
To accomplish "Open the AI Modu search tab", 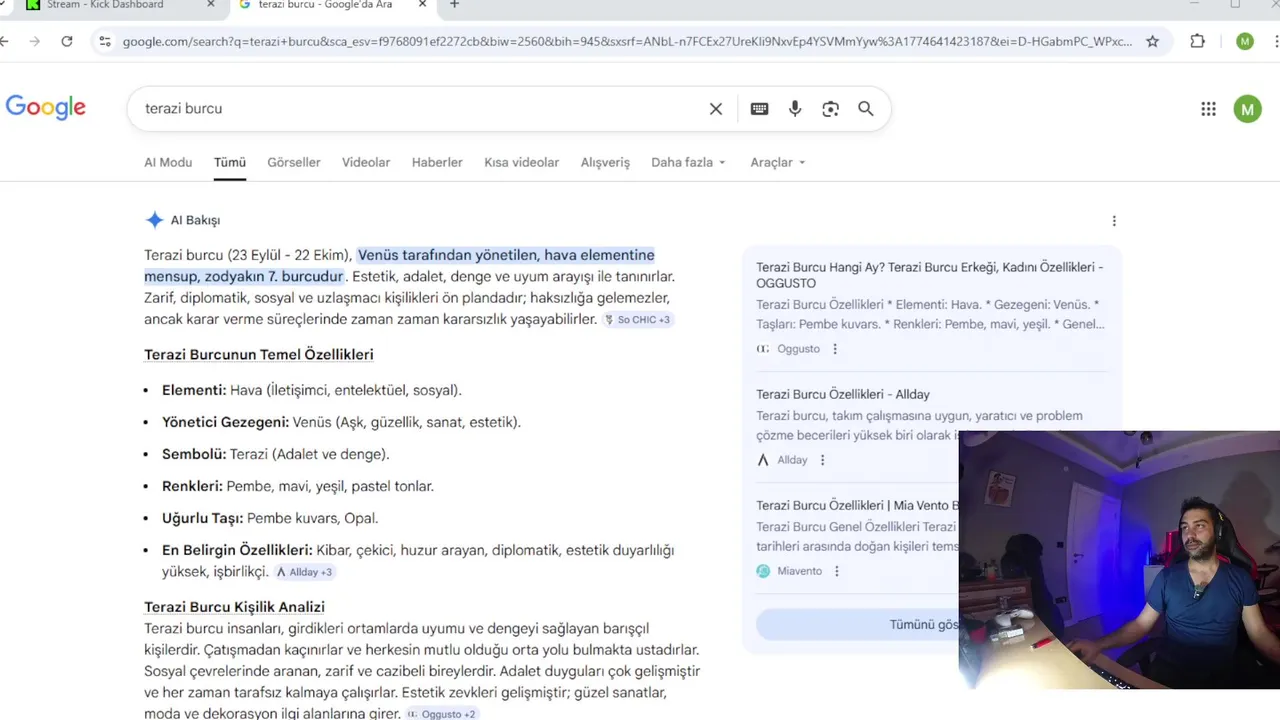I will (x=168, y=162).
